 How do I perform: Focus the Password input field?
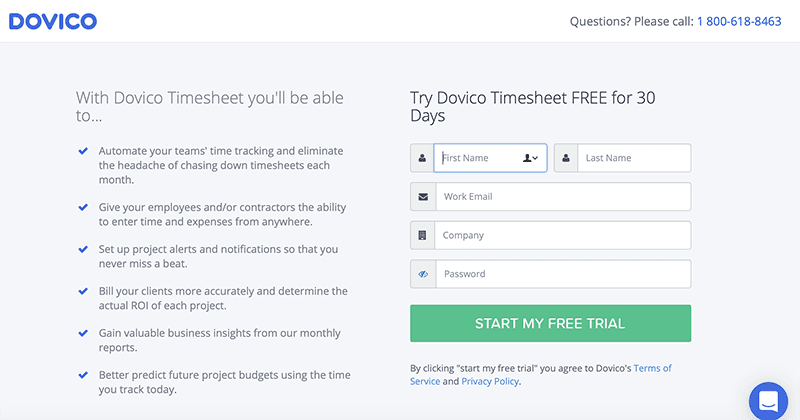(x=562, y=274)
